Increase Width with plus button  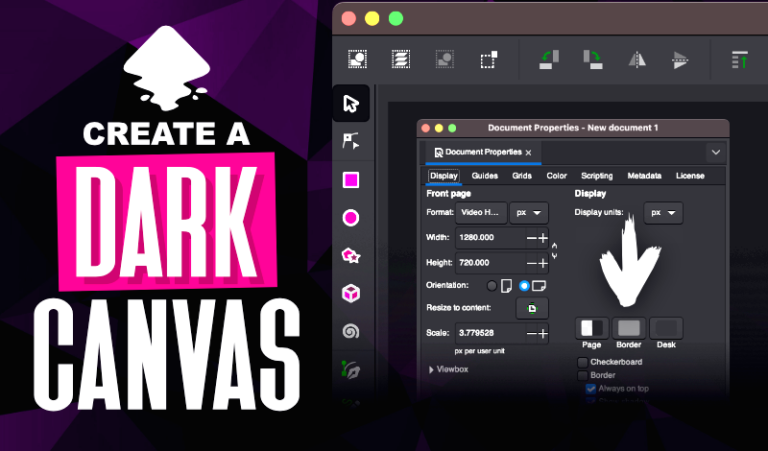tap(543, 238)
